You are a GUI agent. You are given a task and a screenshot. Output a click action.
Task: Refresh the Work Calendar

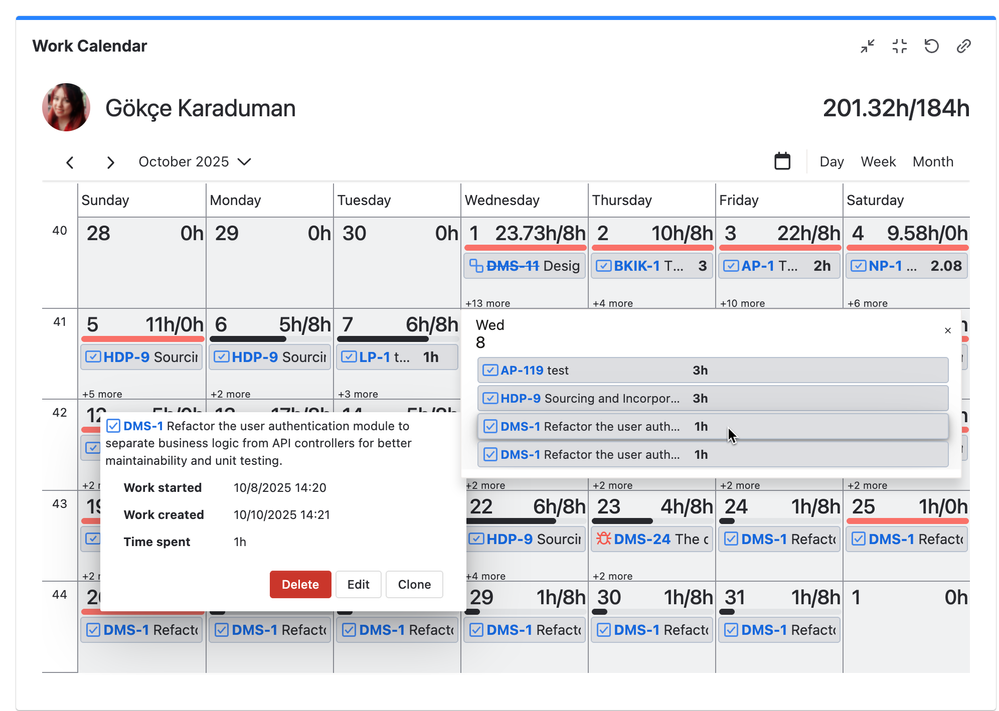(931, 46)
